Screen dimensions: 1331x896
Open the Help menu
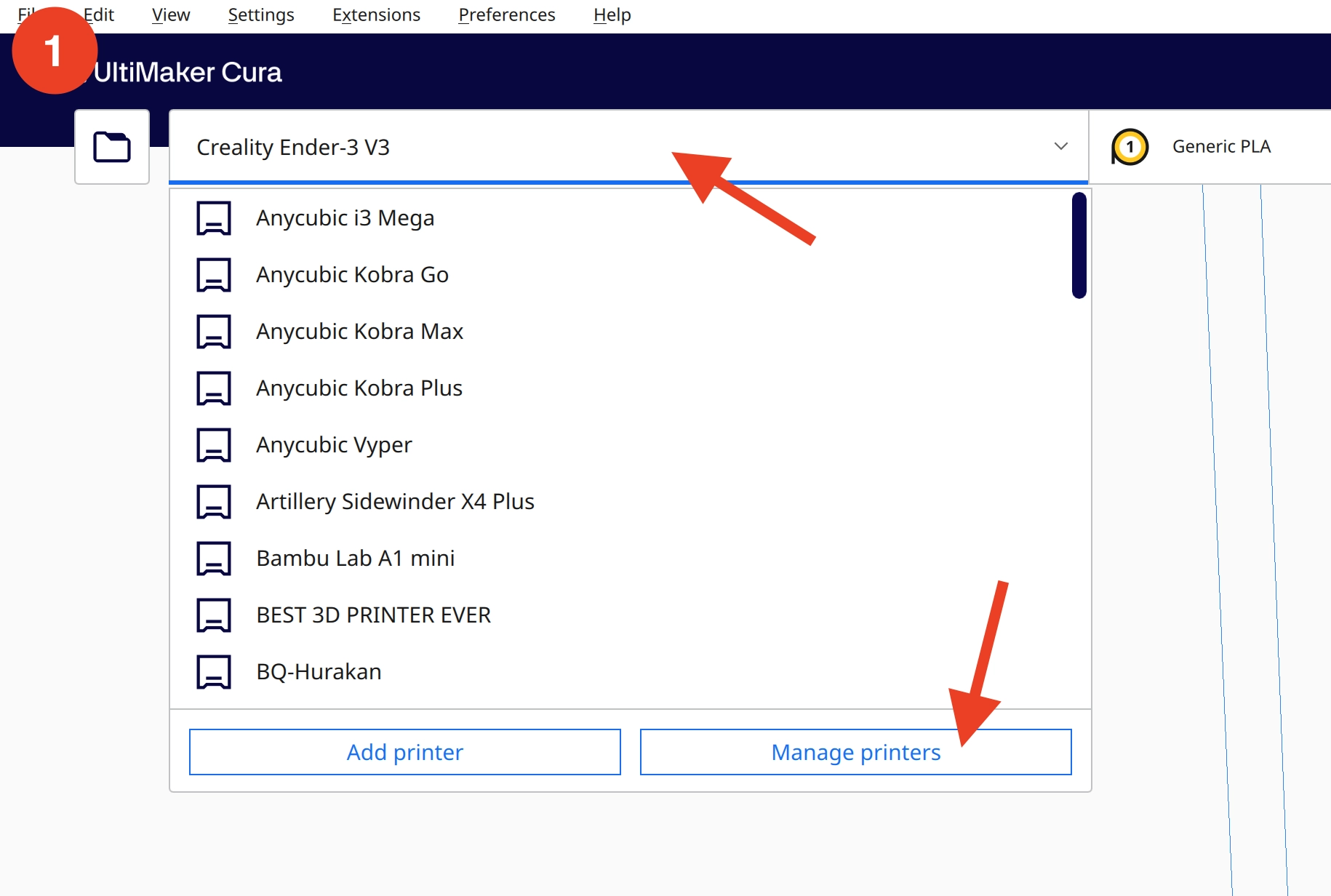coord(612,15)
